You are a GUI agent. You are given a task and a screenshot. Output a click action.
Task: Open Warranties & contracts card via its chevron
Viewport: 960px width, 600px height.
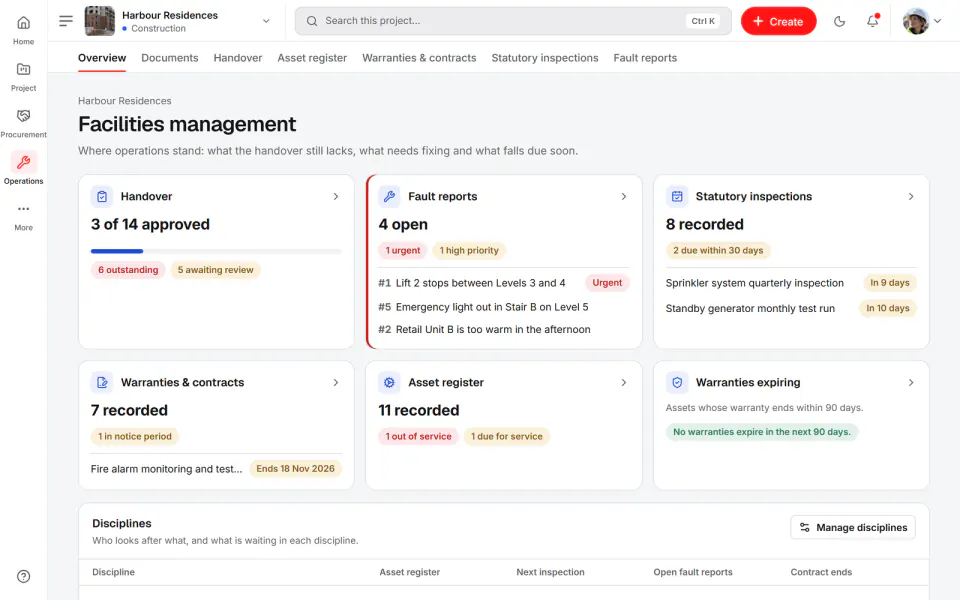tap(336, 383)
